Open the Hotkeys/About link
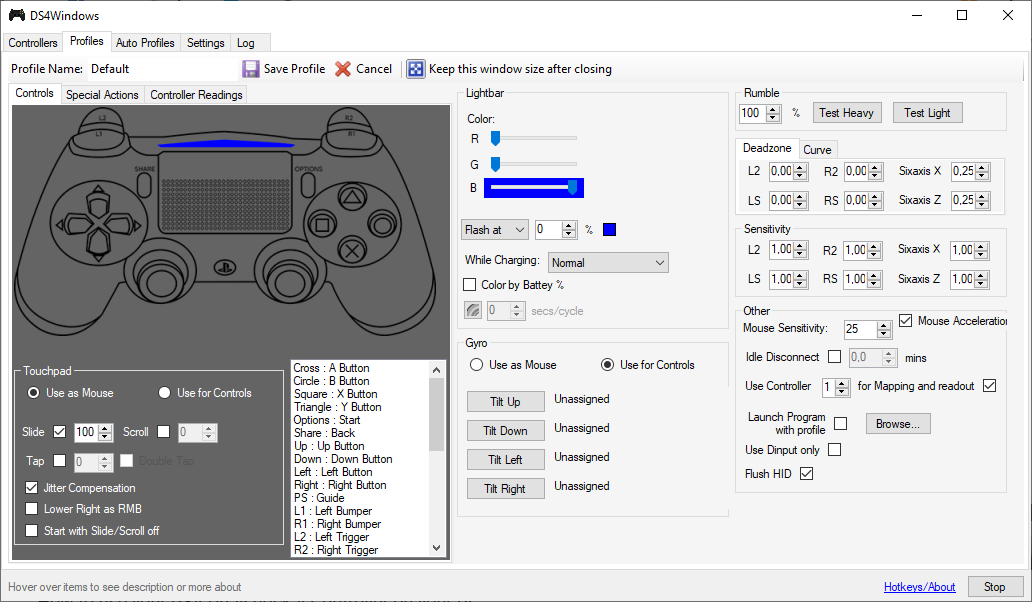Viewport: 1032px width, 602px height. point(919,587)
